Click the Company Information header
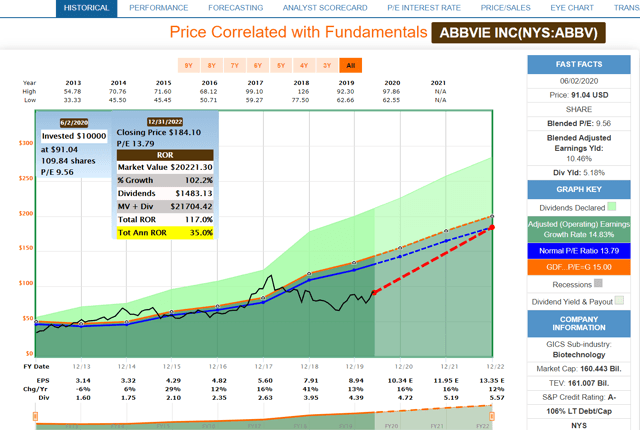 coord(579,324)
